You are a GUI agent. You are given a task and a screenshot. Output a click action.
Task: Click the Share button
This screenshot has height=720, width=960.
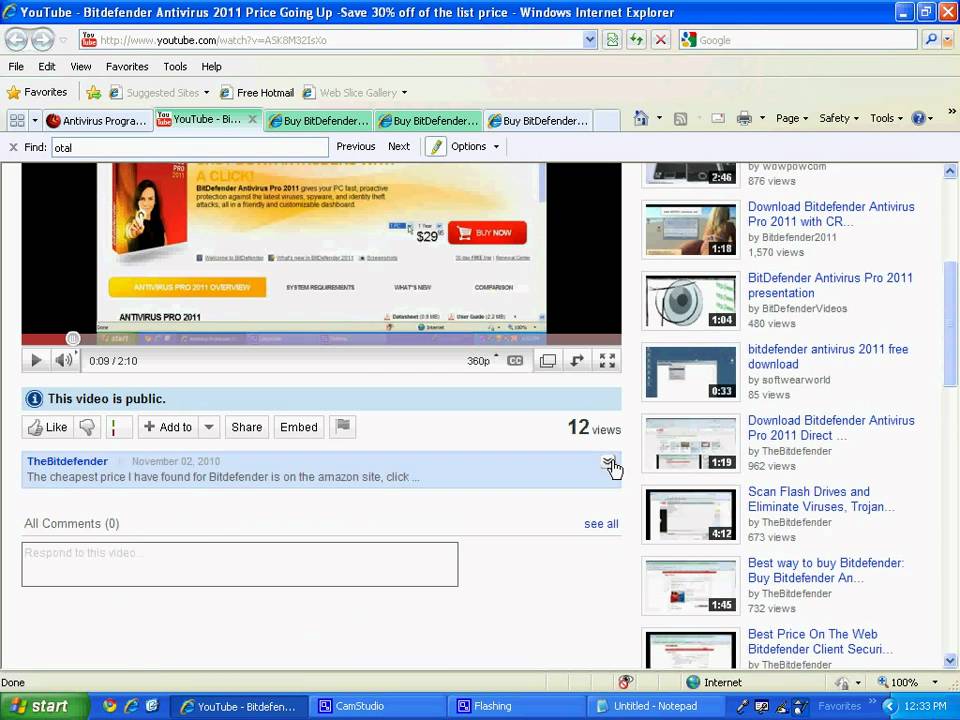[247, 427]
